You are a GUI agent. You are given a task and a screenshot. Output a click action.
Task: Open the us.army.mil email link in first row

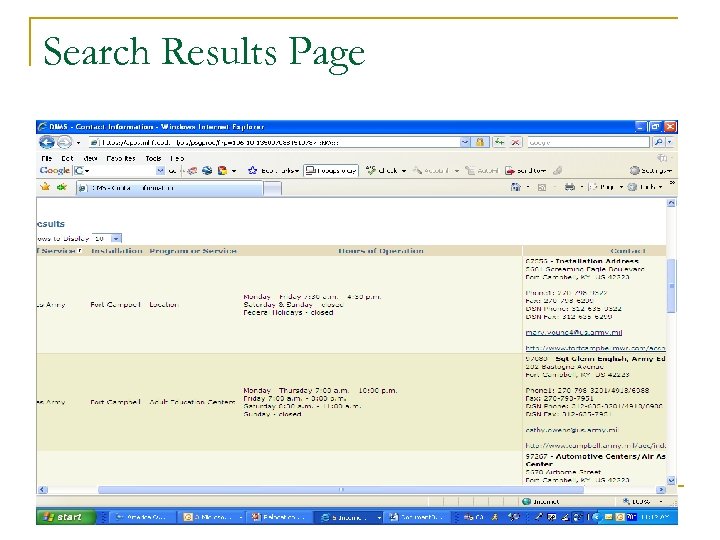click(x=574, y=332)
